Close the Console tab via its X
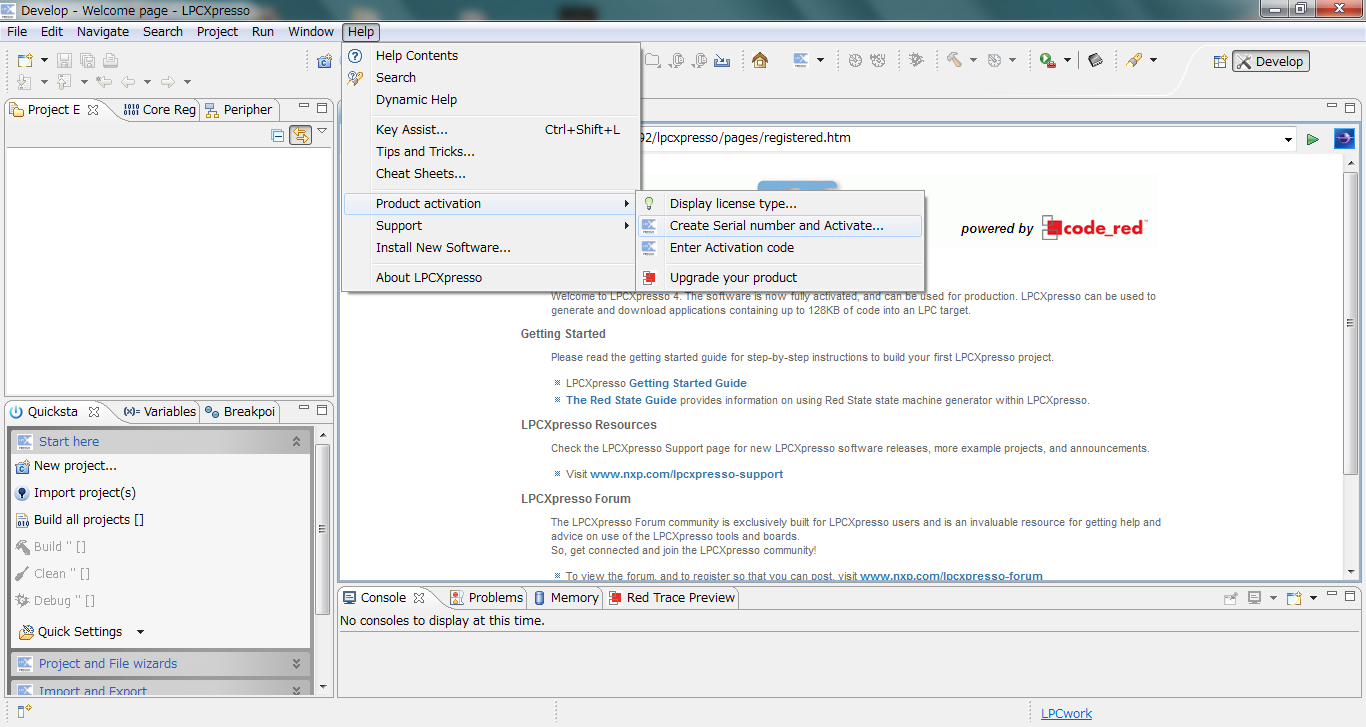Viewport: 1366px width, 727px height. click(x=419, y=598)
